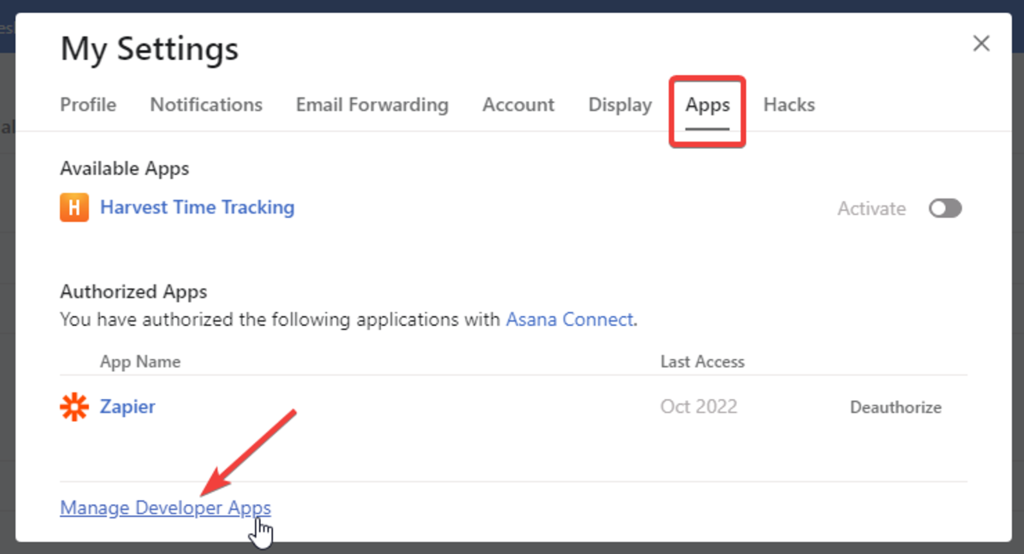The image size is (1024, 554).
Task: Select the Account tab
Action: [518, 105]
